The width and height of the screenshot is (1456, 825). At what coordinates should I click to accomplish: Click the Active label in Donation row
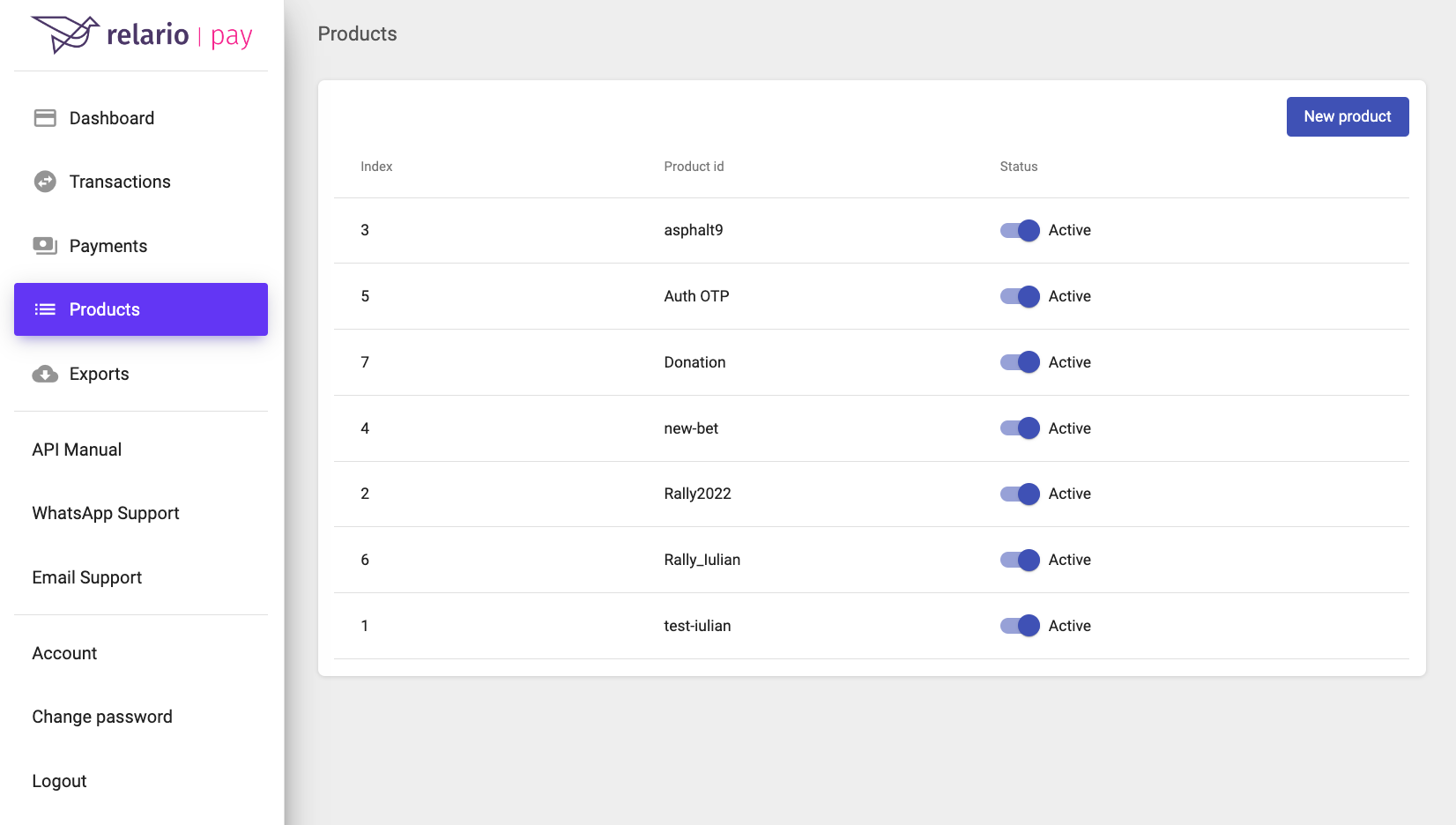click(x=1069, y=362)
